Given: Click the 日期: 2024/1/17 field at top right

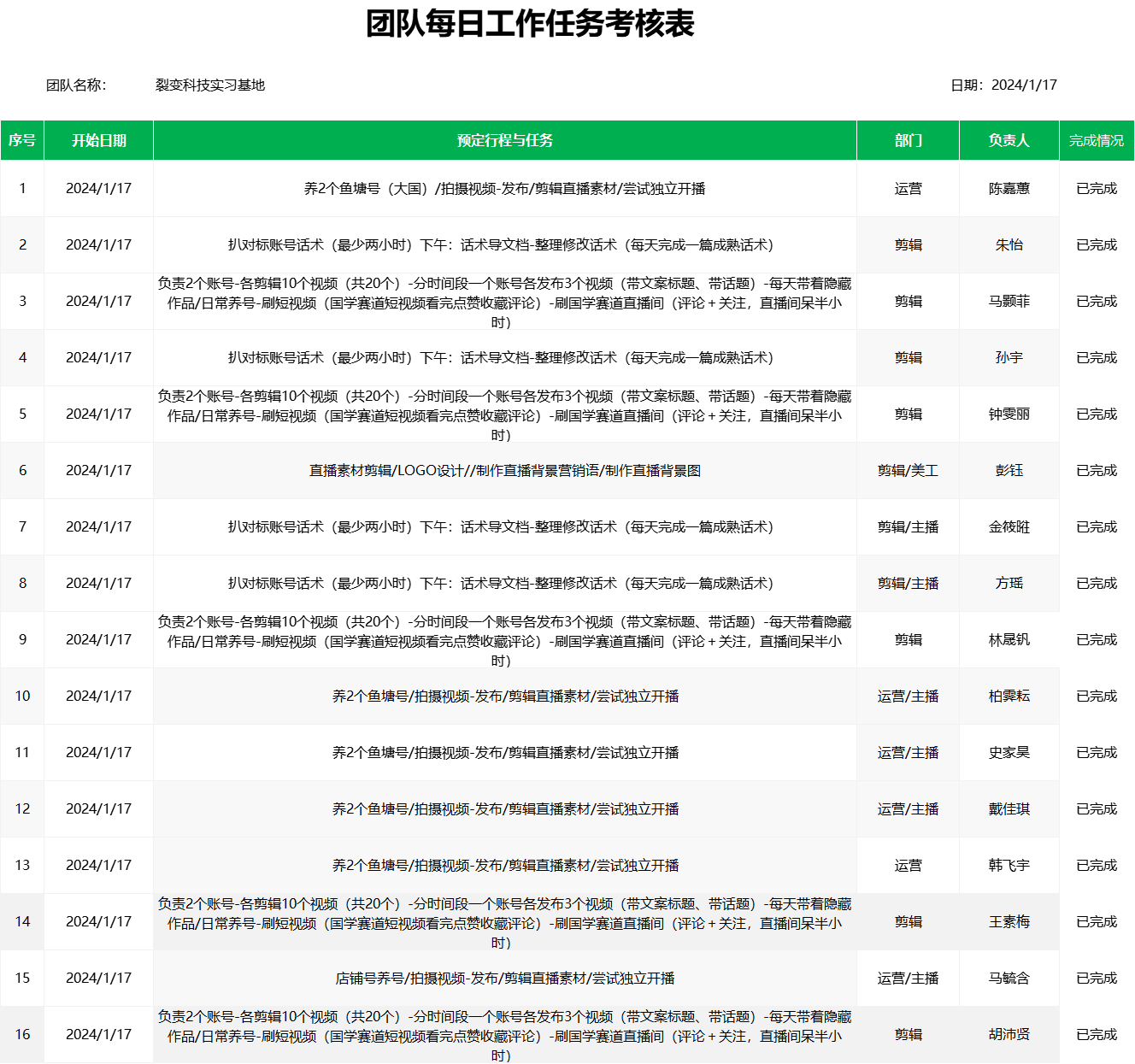Looking at the screenshot, I should point(1003,85).
